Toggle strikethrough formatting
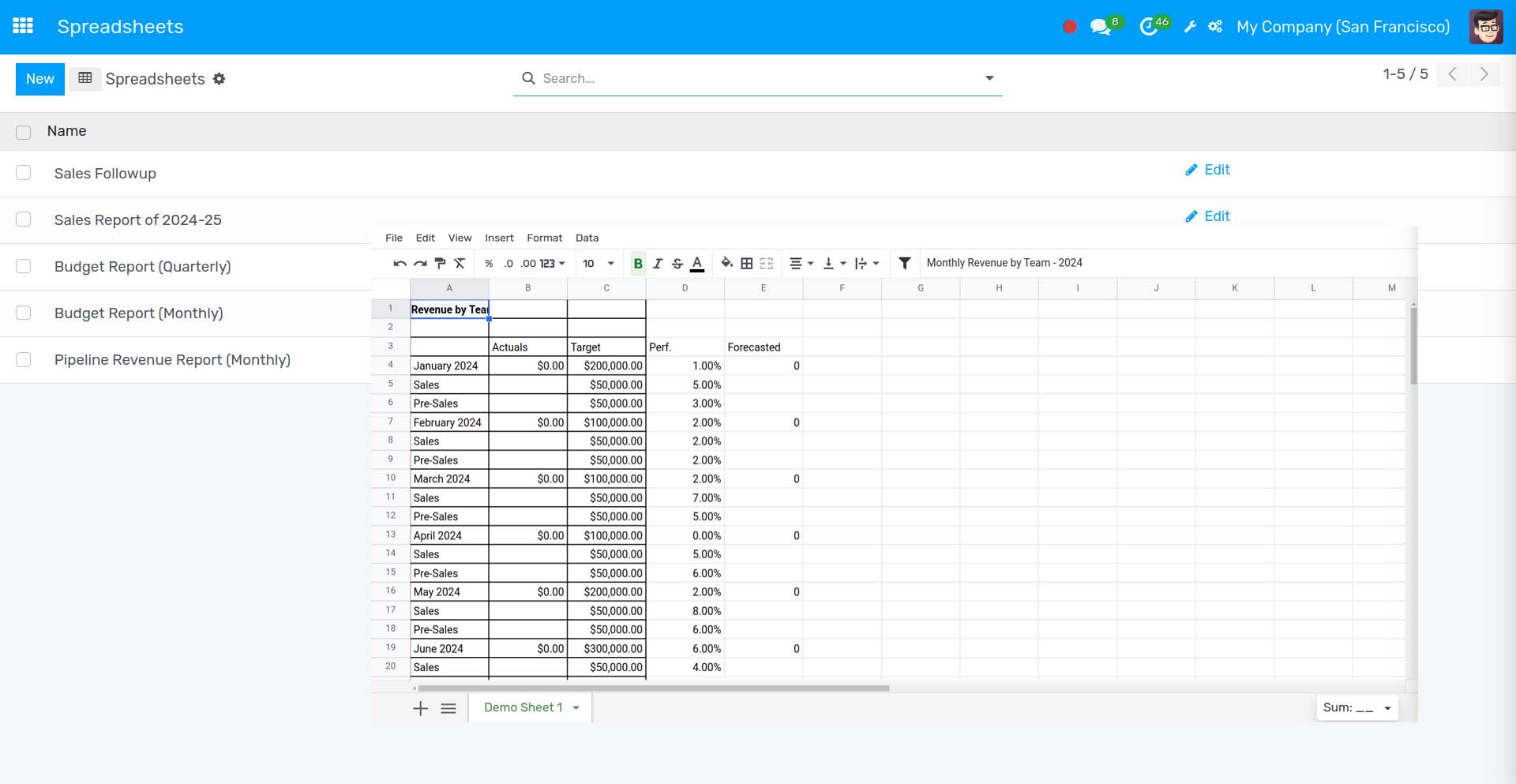 [677, 264]
